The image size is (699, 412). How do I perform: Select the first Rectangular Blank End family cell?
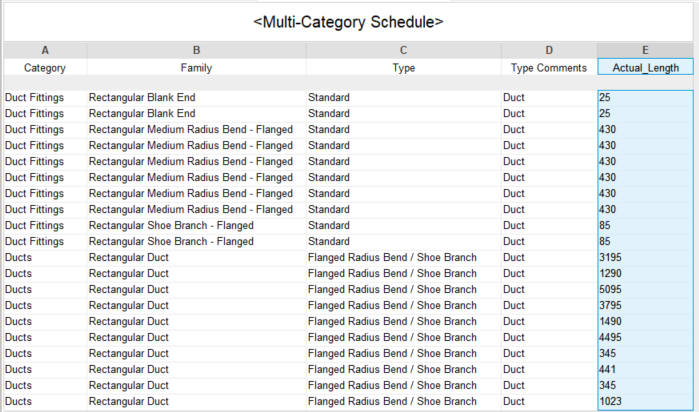[x=196, y=98]
